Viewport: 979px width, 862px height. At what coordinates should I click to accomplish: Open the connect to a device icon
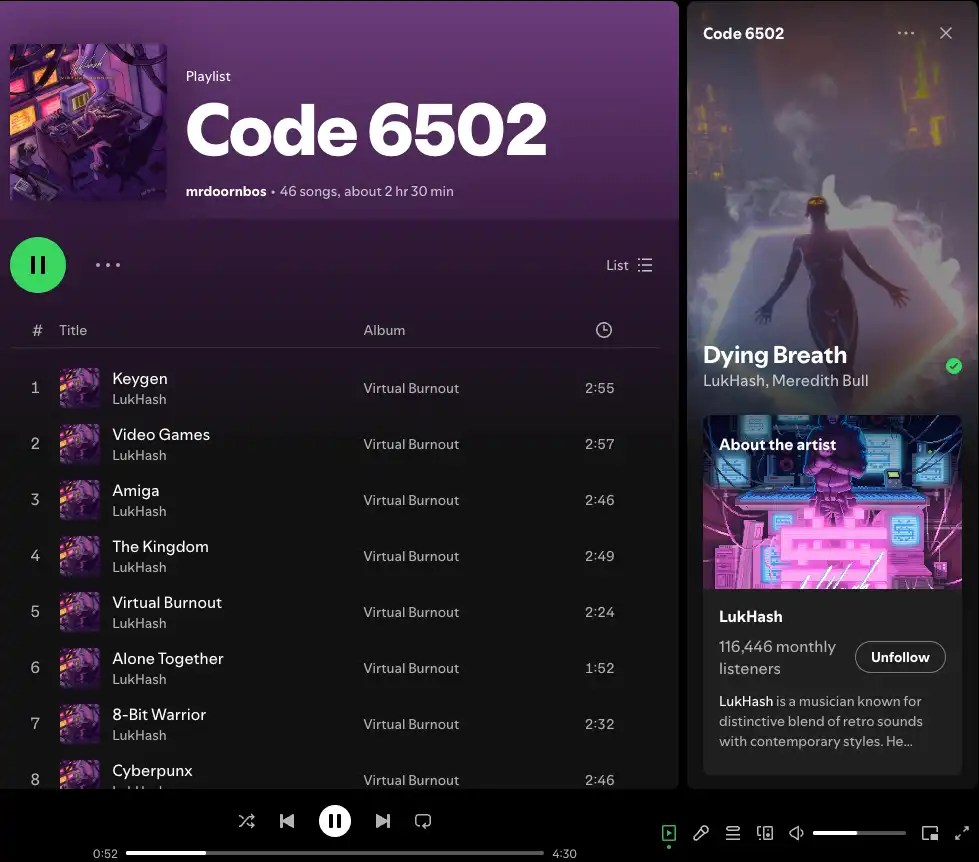(x=765, y=833)
